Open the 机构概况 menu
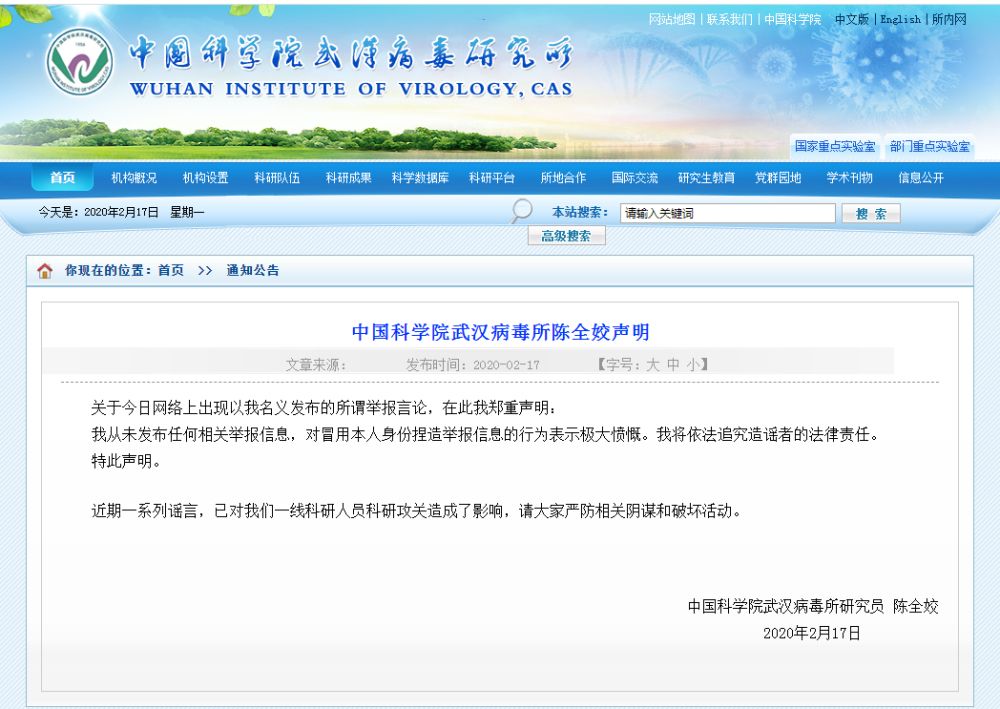 point(134,178)
